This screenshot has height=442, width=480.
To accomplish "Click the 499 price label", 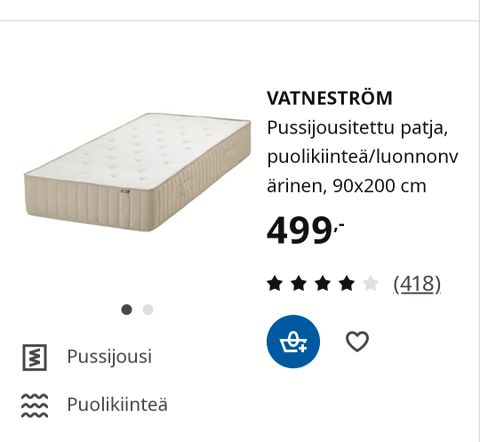I will (x=305, y=230).
